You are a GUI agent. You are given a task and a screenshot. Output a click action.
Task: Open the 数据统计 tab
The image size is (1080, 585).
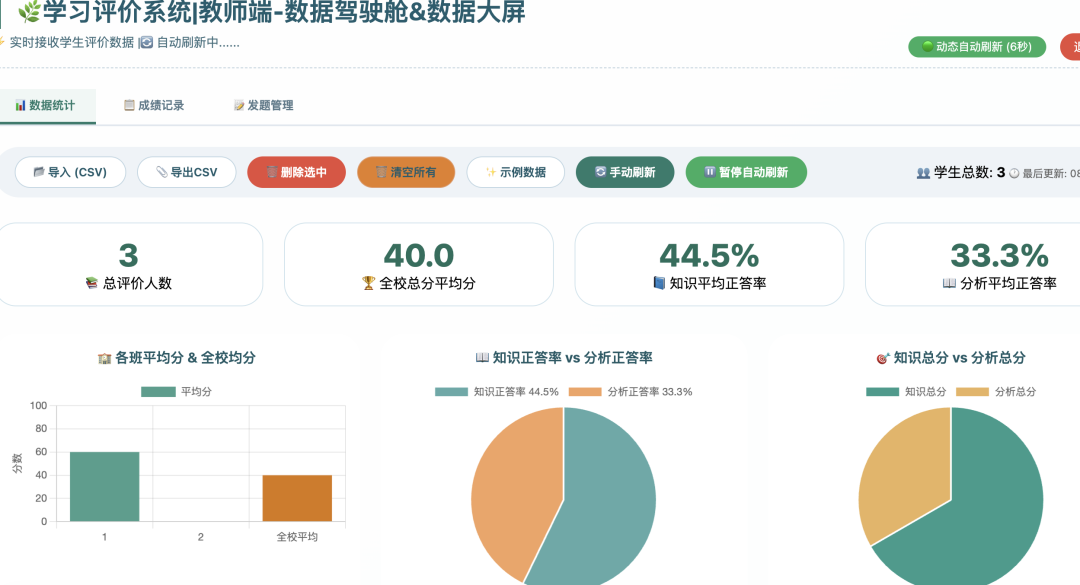click(46, 105)
